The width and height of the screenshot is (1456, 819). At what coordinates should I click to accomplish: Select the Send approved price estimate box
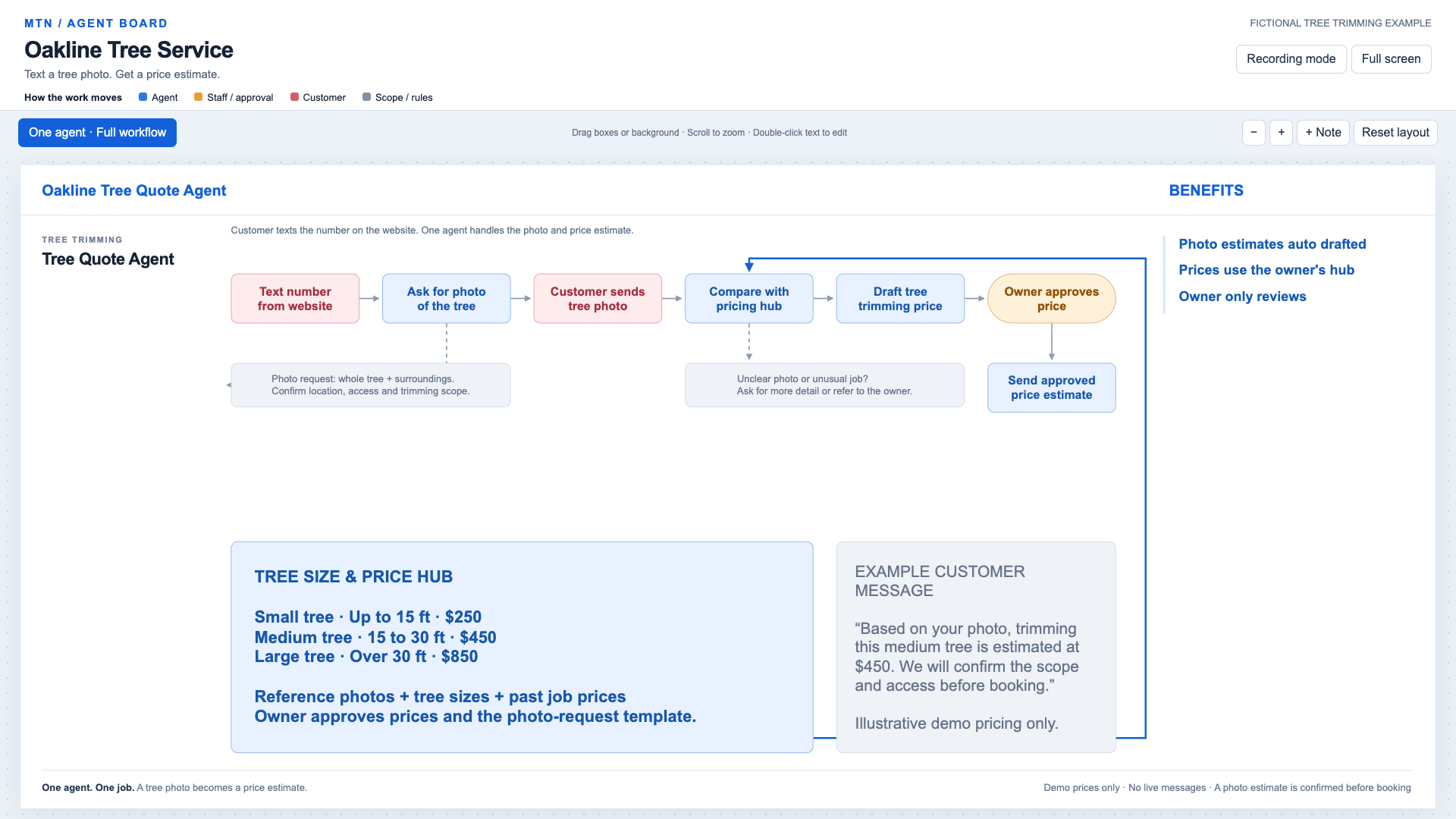pos(1051,388)
